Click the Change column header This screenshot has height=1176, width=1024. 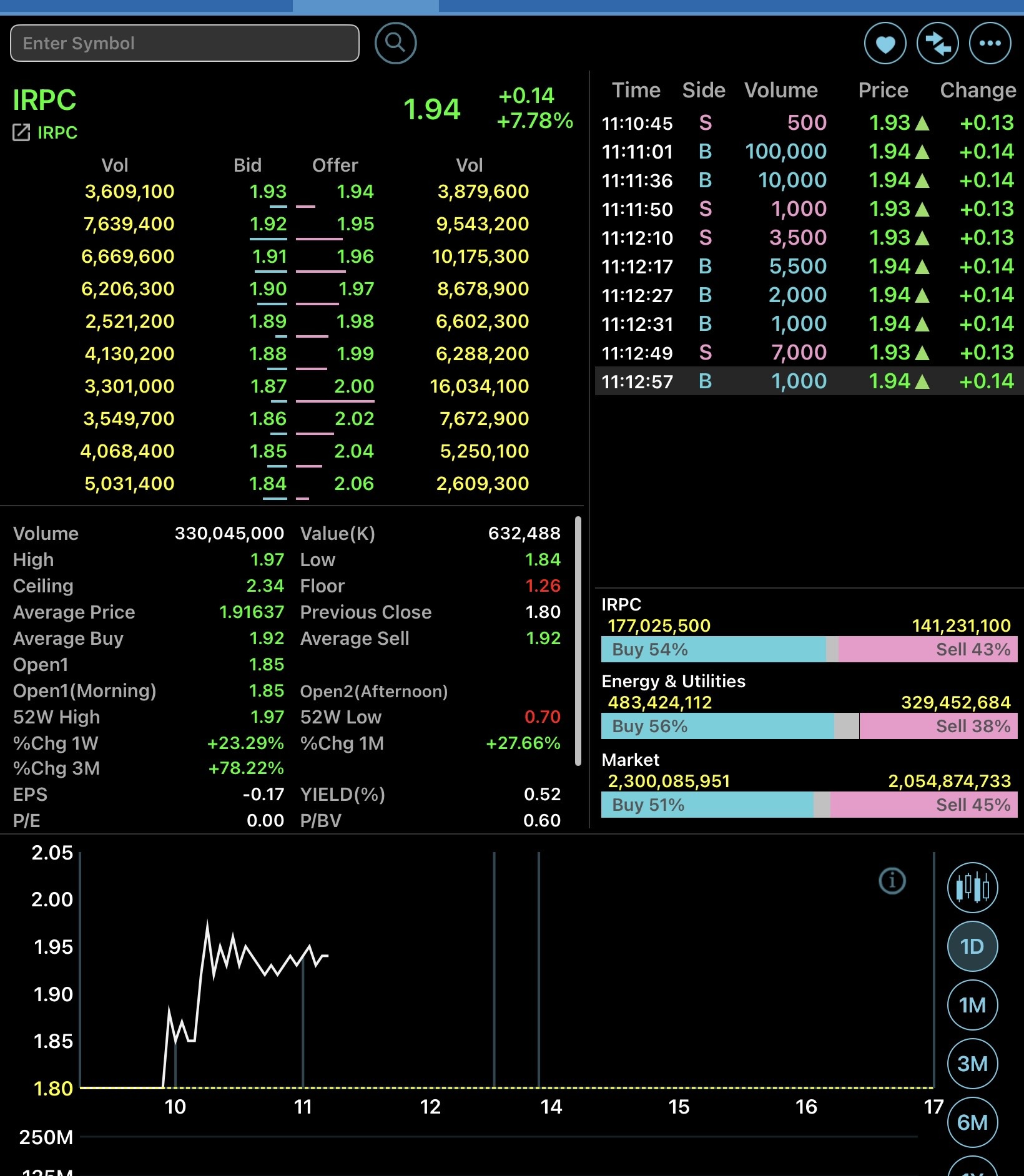pos(978,91)
